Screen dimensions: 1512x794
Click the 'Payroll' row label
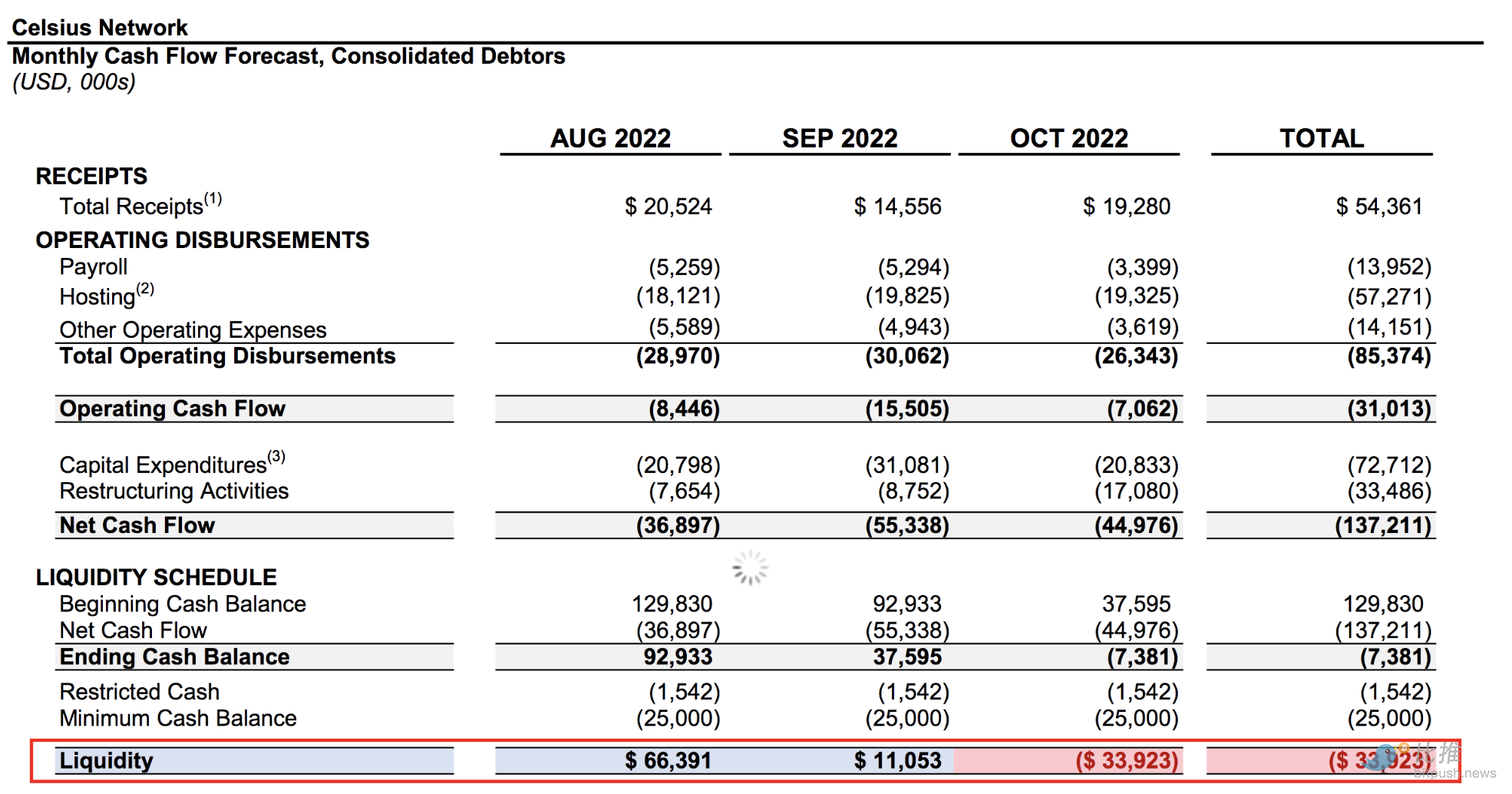[94, 267]
